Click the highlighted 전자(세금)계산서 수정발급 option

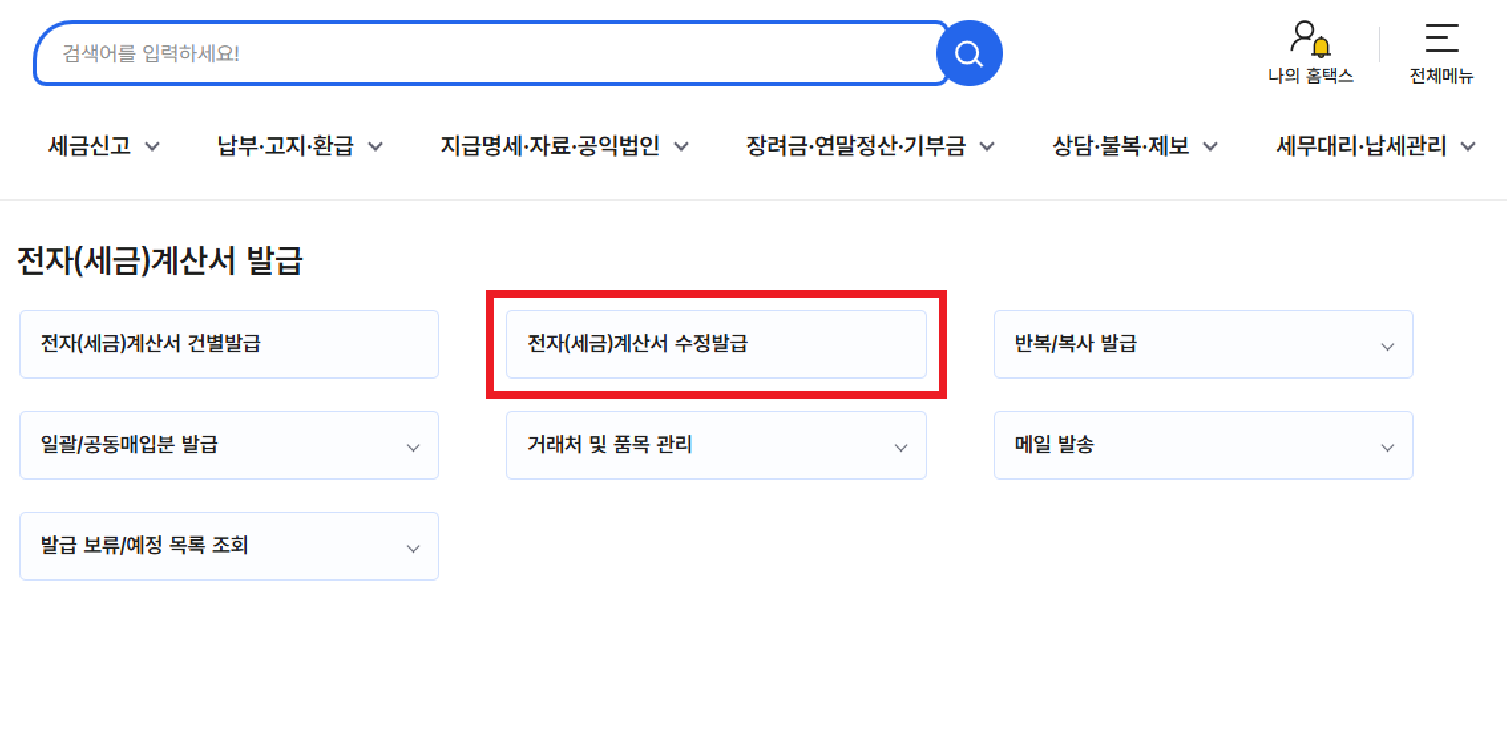[x=716, y=344]
